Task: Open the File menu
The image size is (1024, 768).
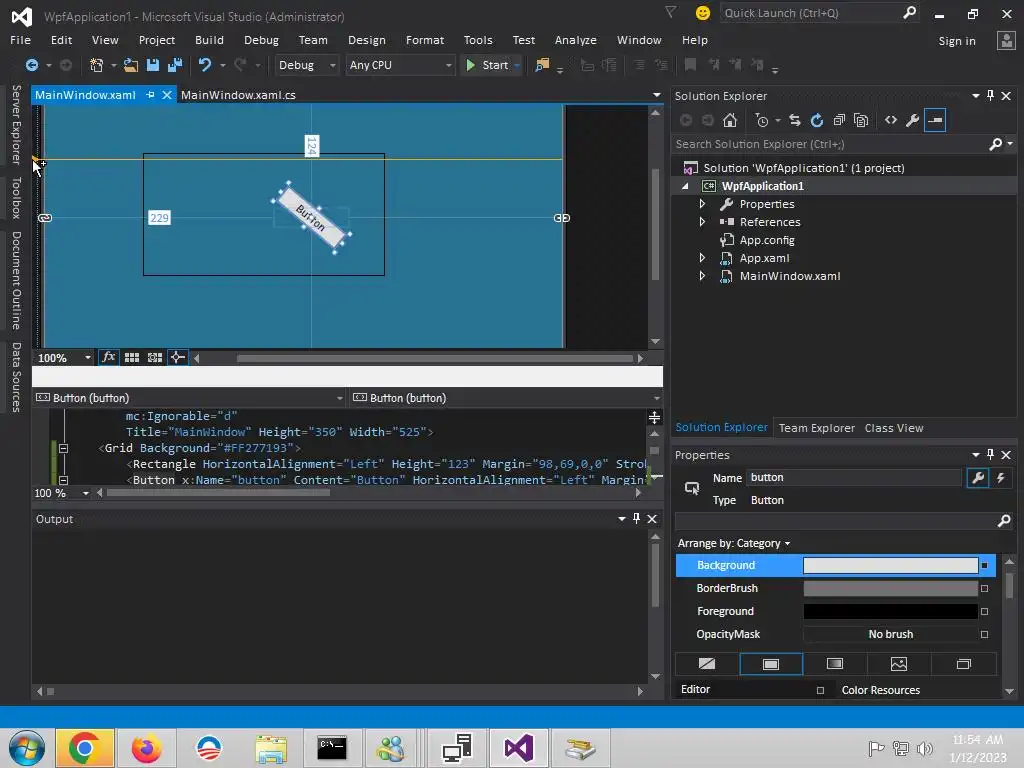Action: 20,40
